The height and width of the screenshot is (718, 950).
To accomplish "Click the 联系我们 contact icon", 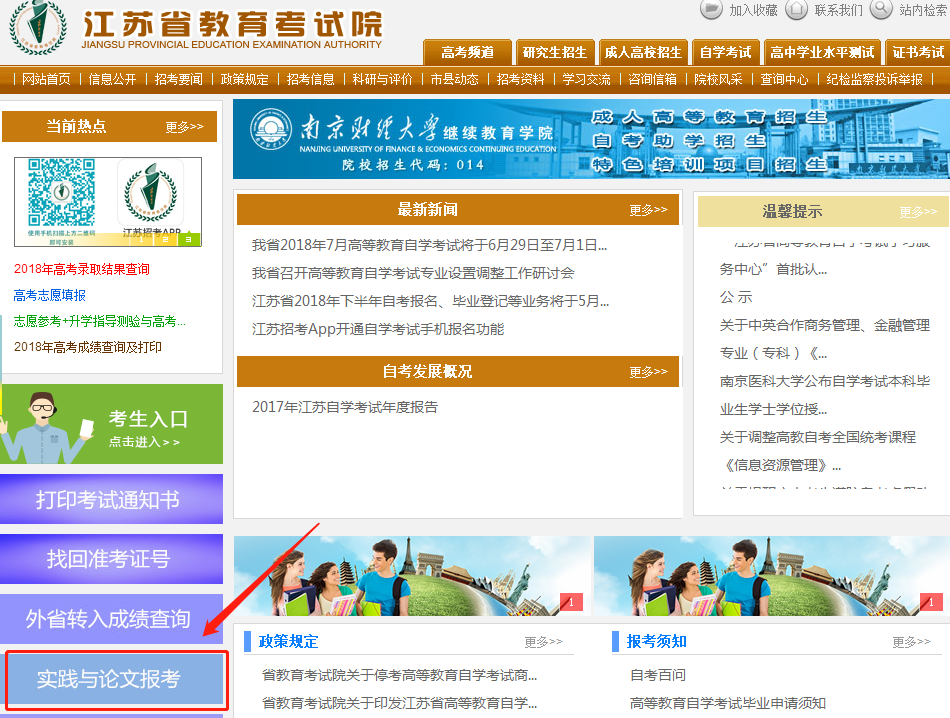I will 796,9.
